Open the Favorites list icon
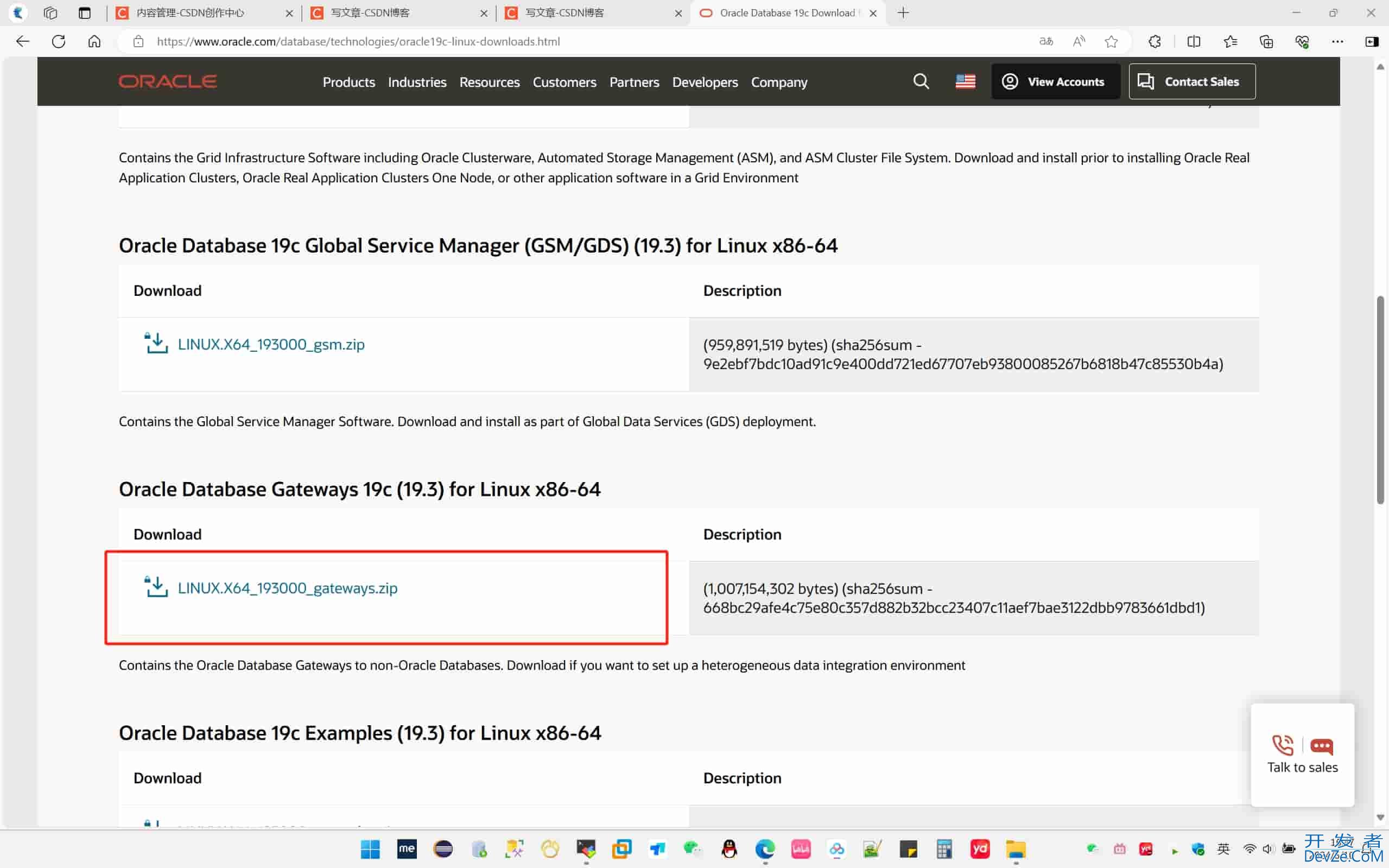Viewport: 1389px width, 868px height. 1230,41
